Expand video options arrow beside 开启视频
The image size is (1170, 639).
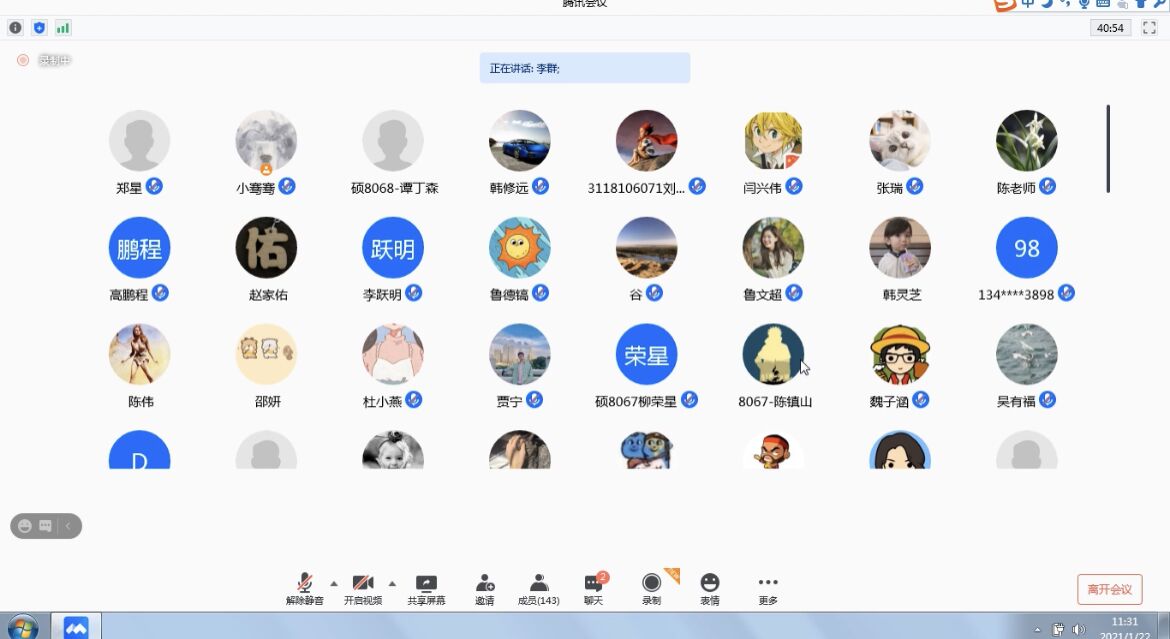[392, 583]
